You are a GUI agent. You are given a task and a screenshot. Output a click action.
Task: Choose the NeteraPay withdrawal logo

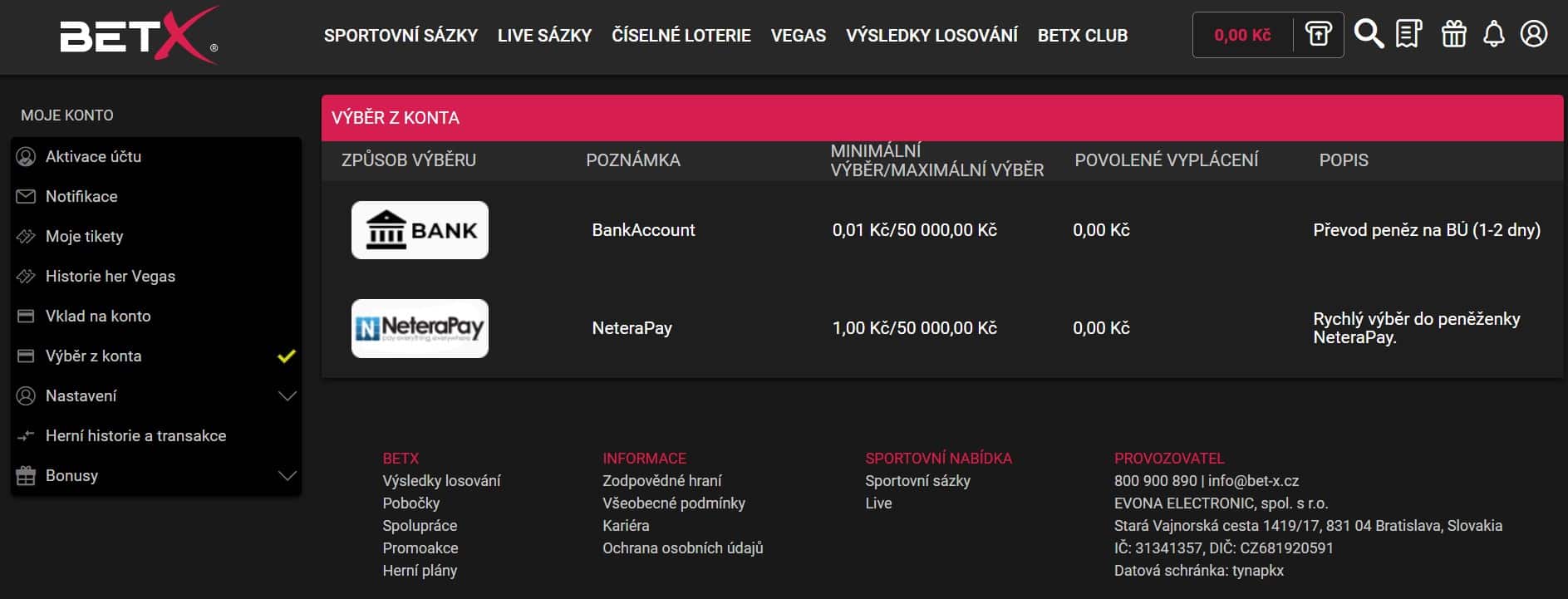point(420,328)
